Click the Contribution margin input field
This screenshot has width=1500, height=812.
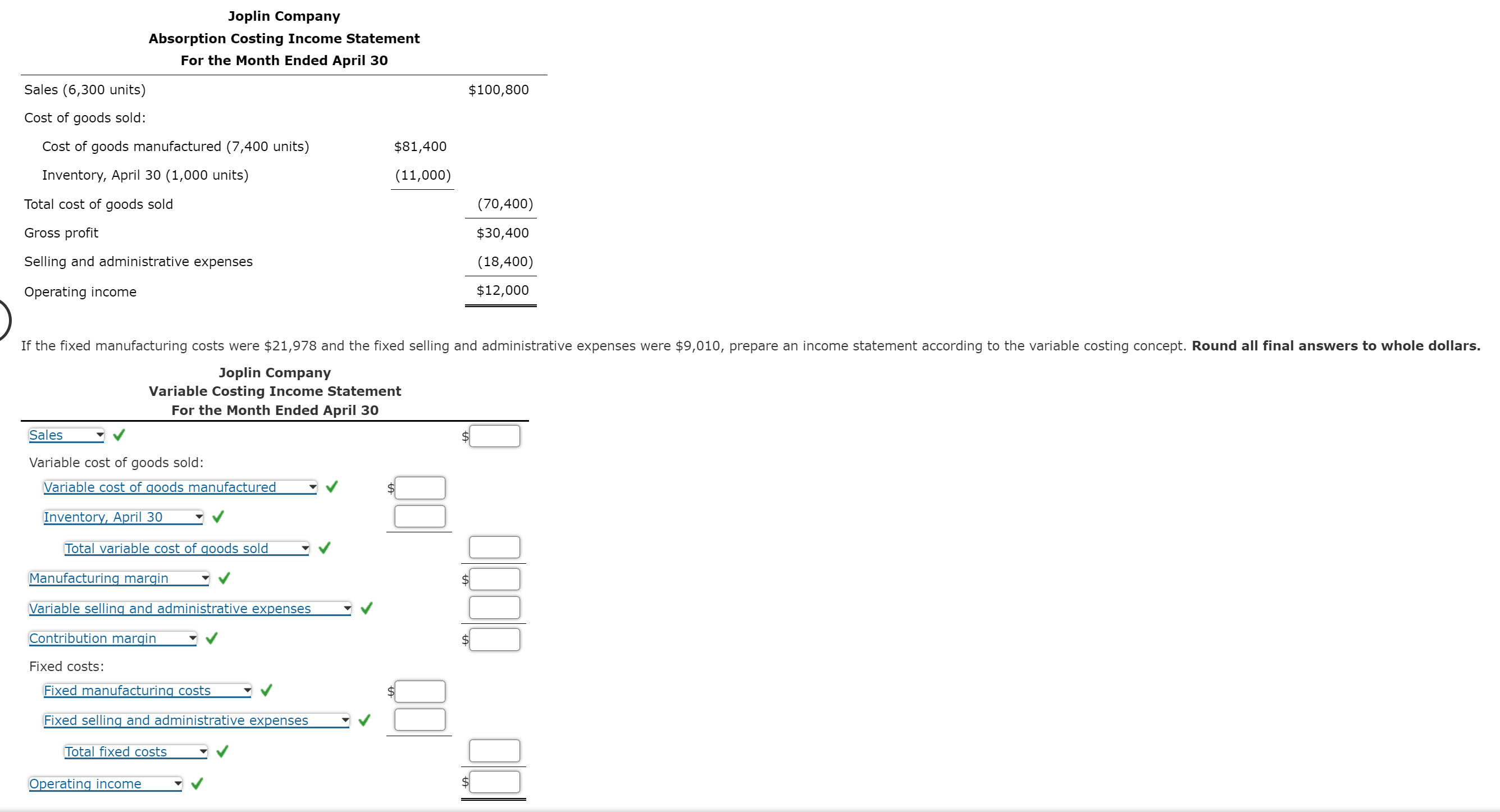click(509, 640)
